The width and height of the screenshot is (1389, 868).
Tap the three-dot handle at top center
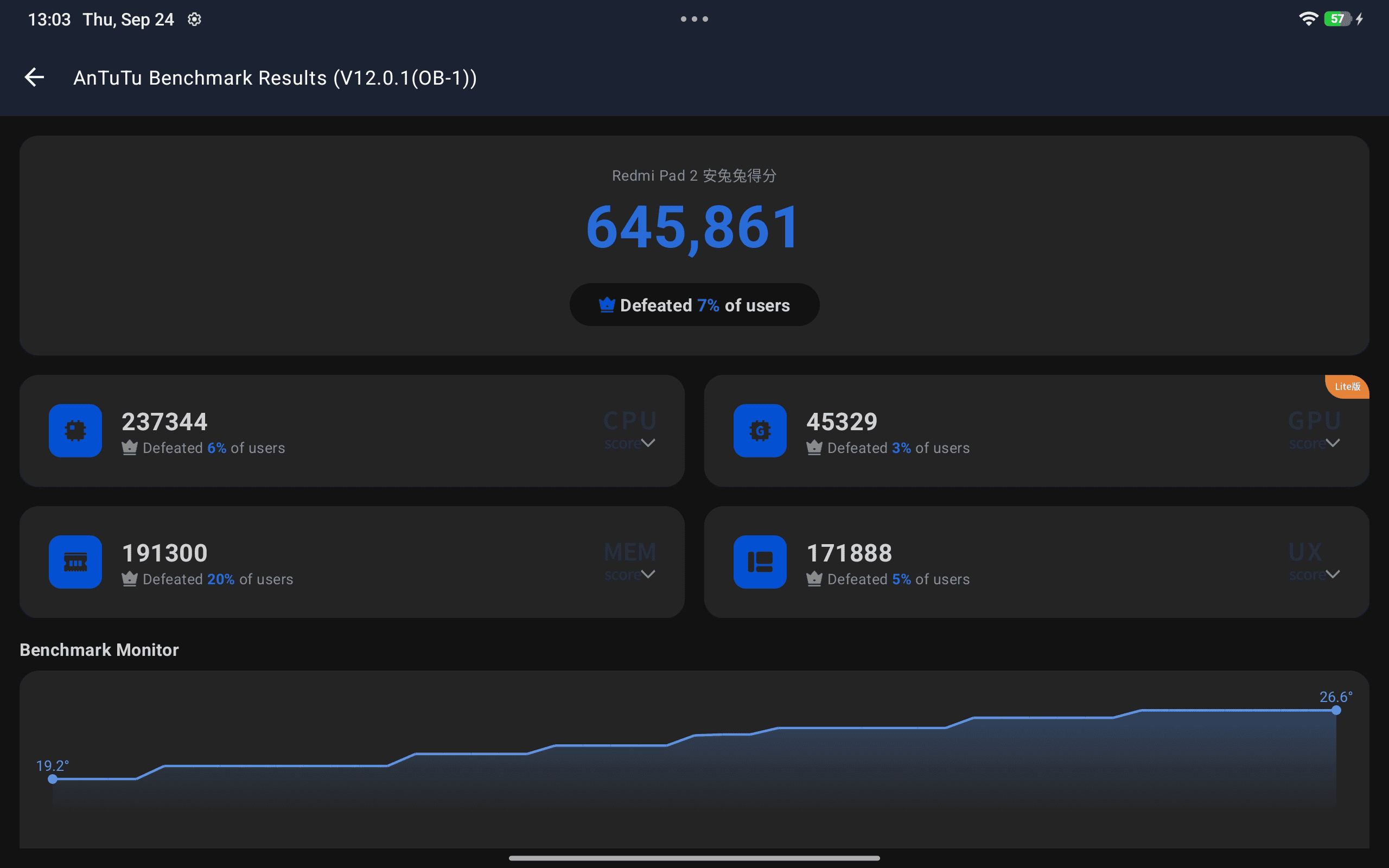694,19
